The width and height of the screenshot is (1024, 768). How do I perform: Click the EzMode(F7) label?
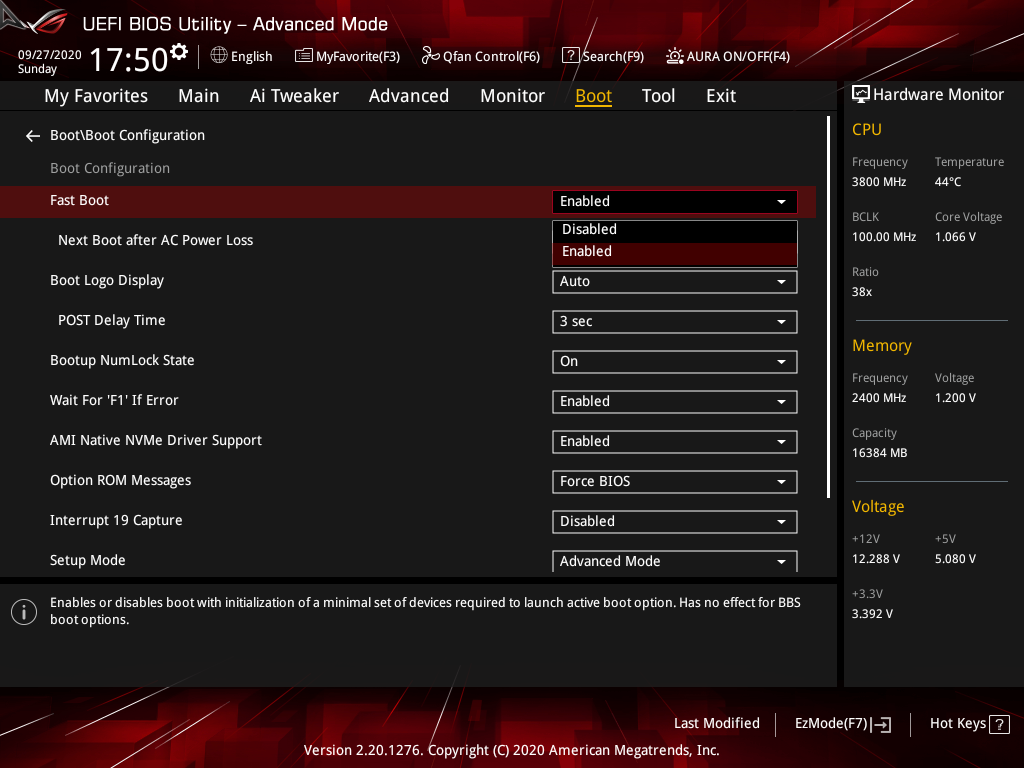pyautogui.click(x=831, y=724)
